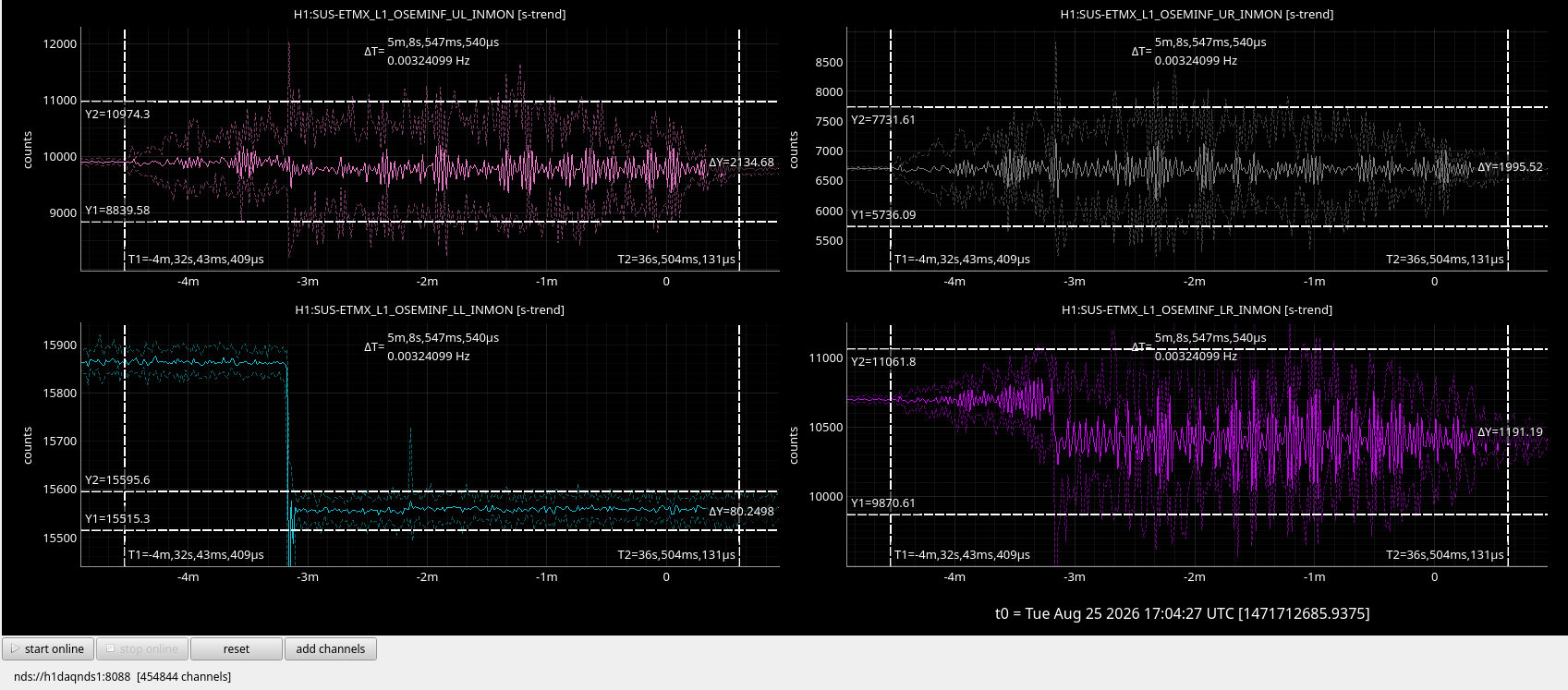Click the reset button
The height and width of the screenshot is (690, 1568).
tap(237, 648)
